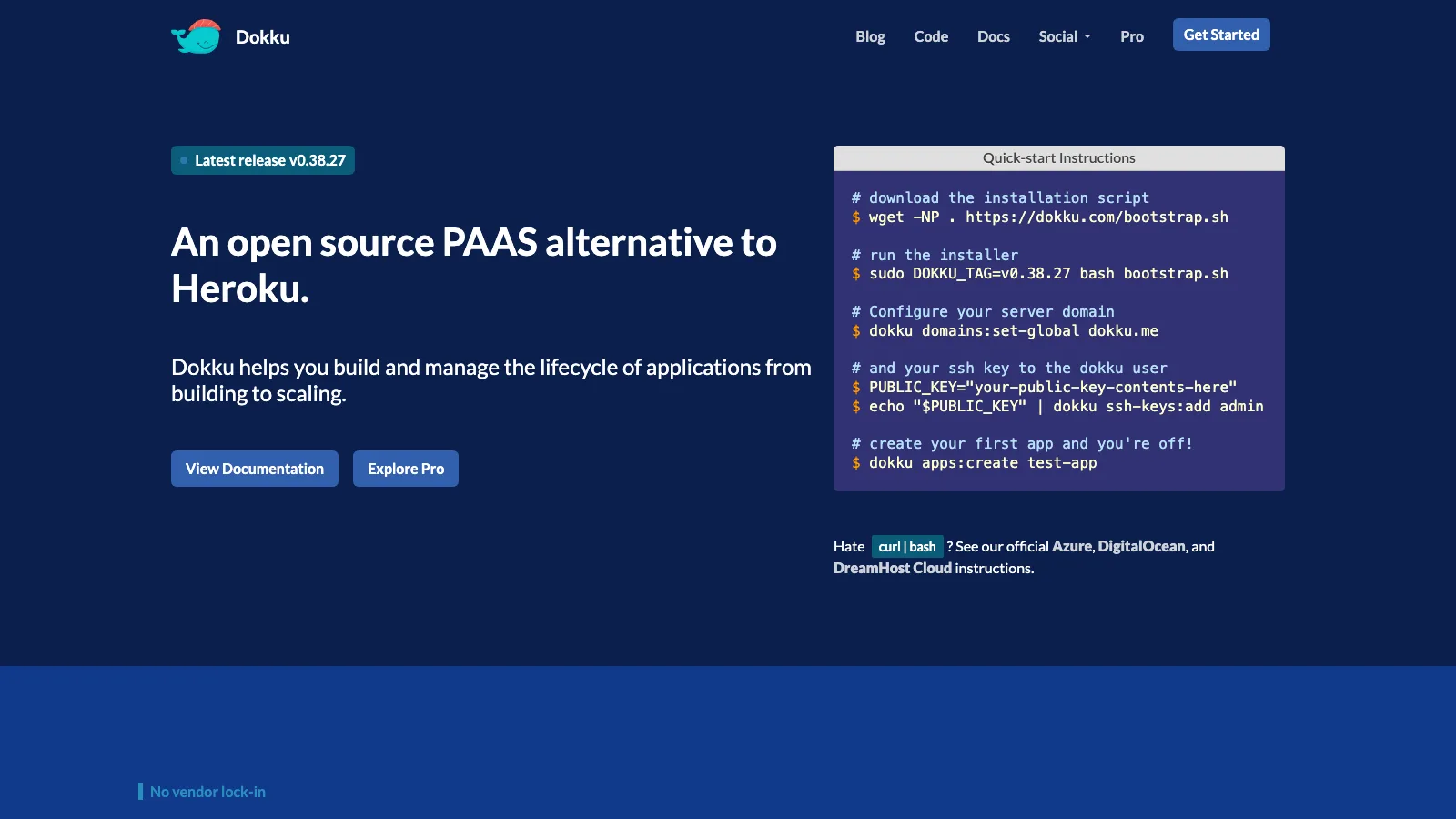This screenshot has width=1456, height=819.
Task: Click the Dokku brand name text
Action: coord(262,37)
